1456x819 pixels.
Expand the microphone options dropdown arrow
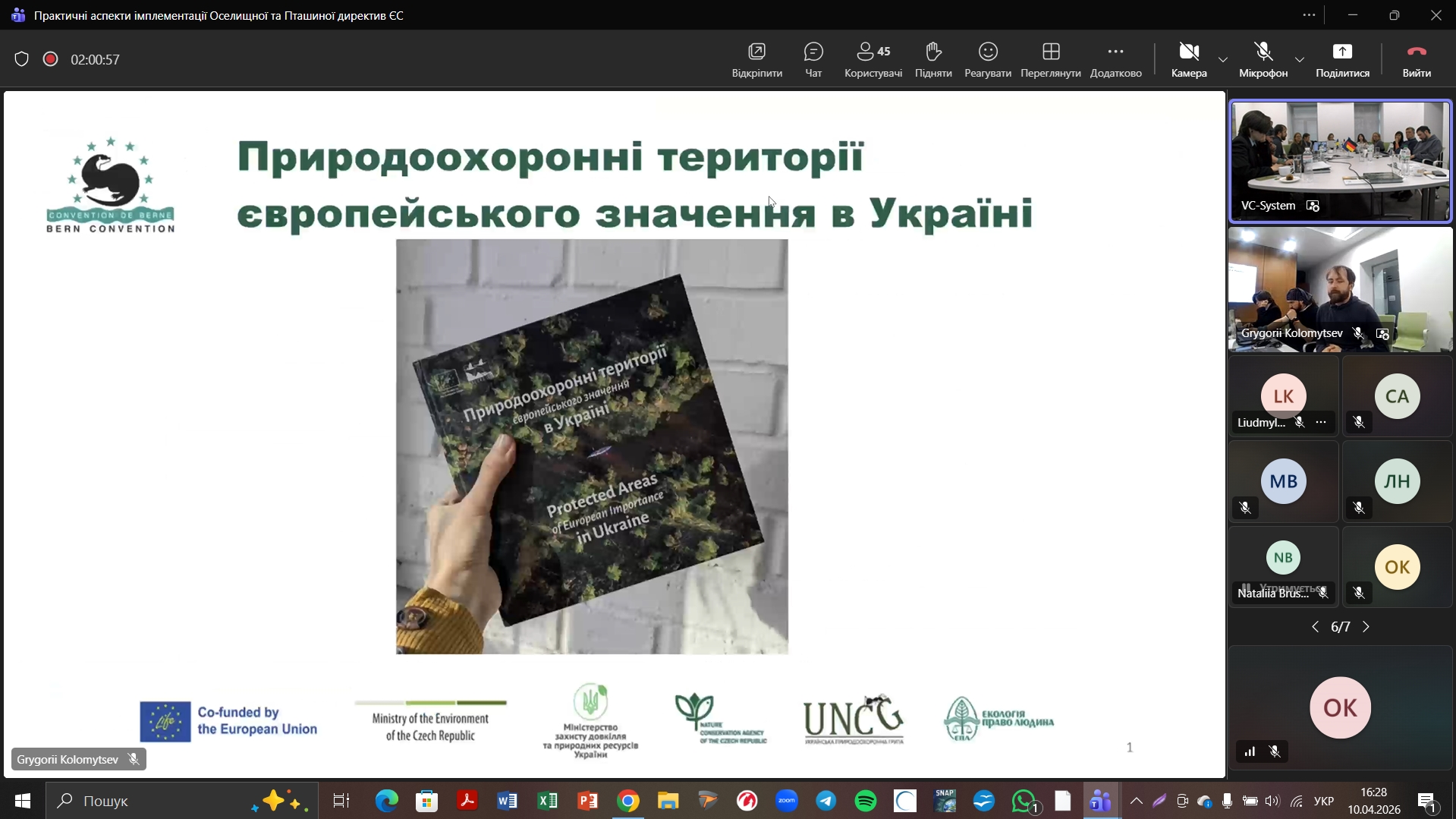pos(1299,60)
